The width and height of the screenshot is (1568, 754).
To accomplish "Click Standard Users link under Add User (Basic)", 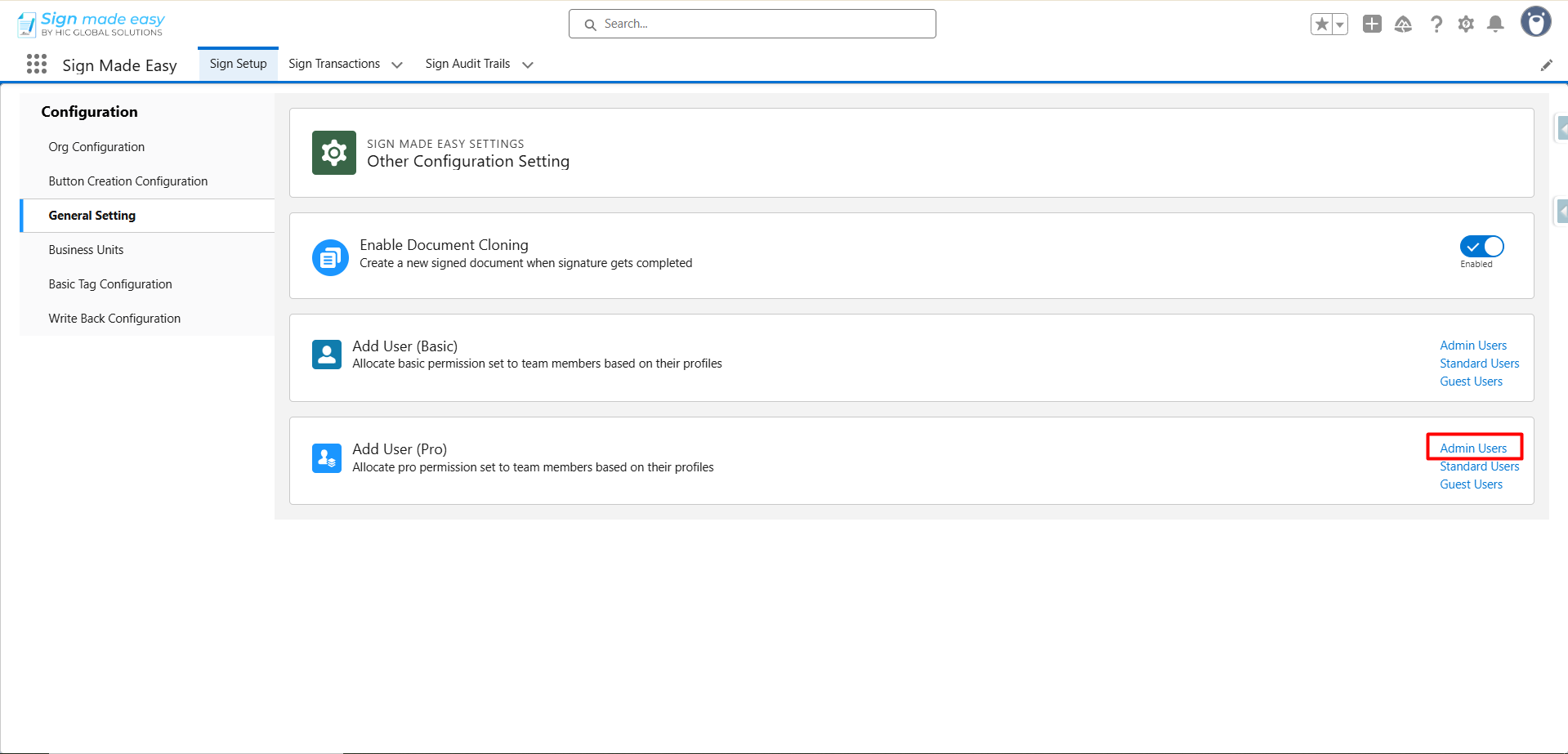I will pyautogui.click(x=1479, y=364).
